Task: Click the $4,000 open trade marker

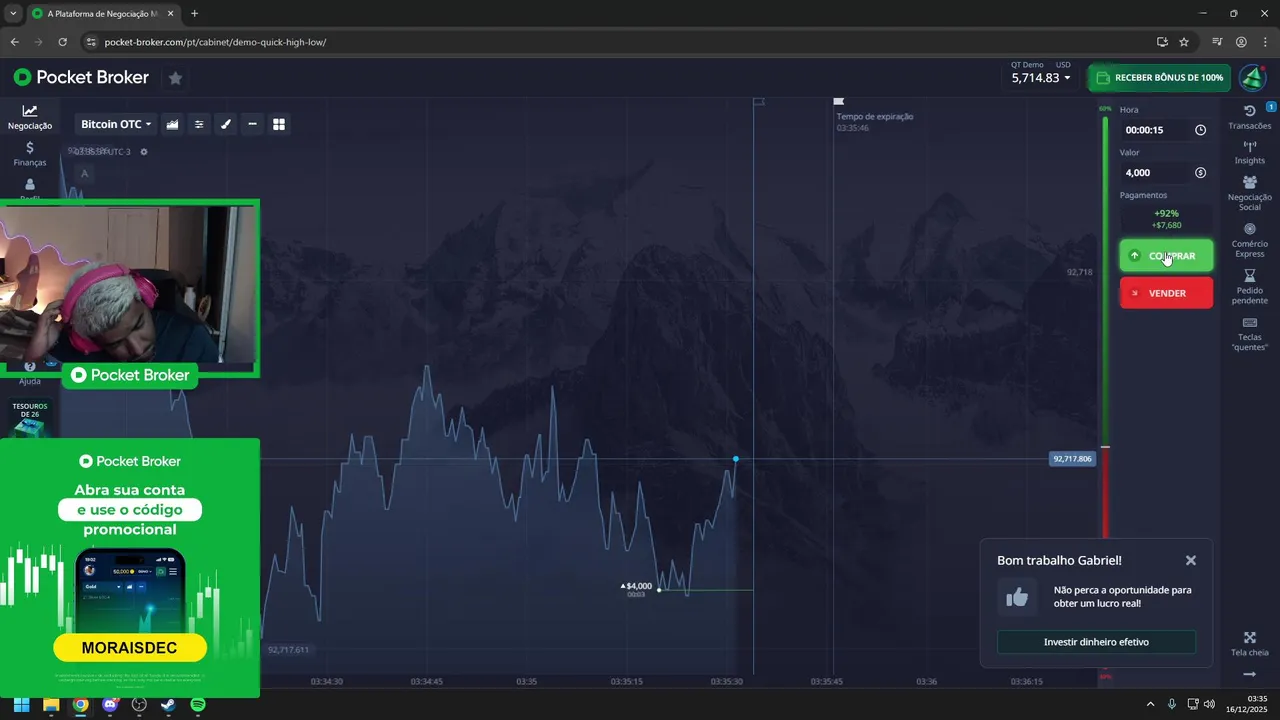Action: click(637, 586)
